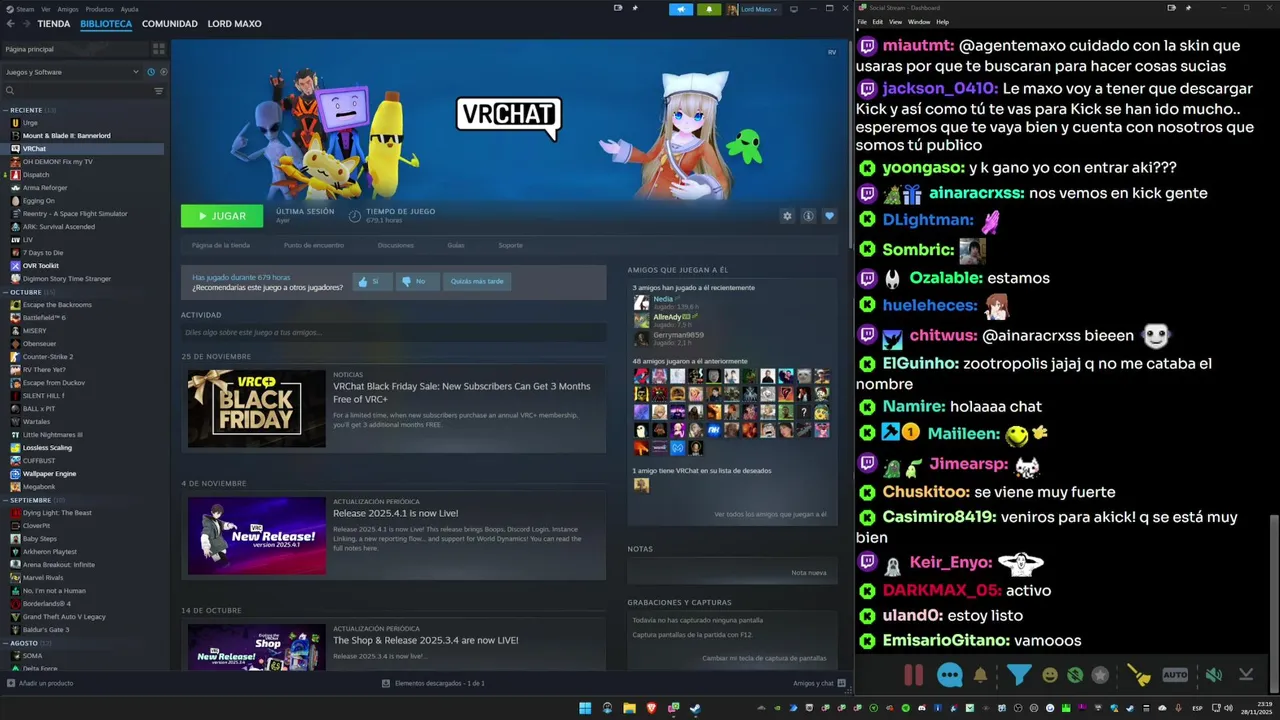This screenshot has width=1280, height=720.
Task: Open Página de la tienda tab
Action: 220,245
